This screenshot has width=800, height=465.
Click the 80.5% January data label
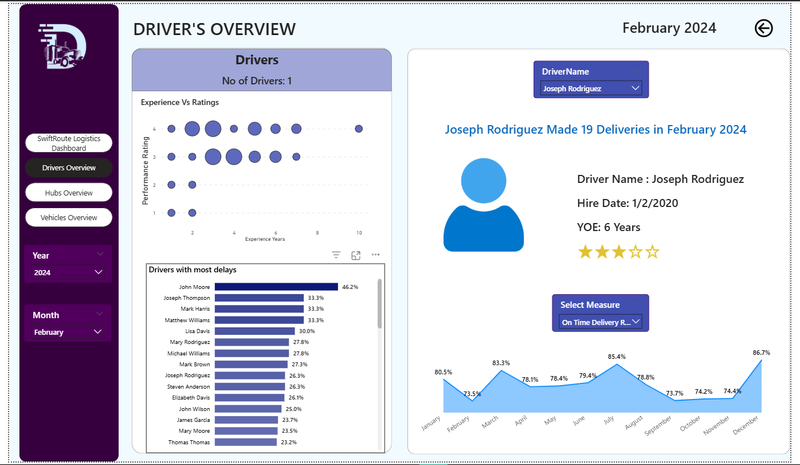(443, 372)
